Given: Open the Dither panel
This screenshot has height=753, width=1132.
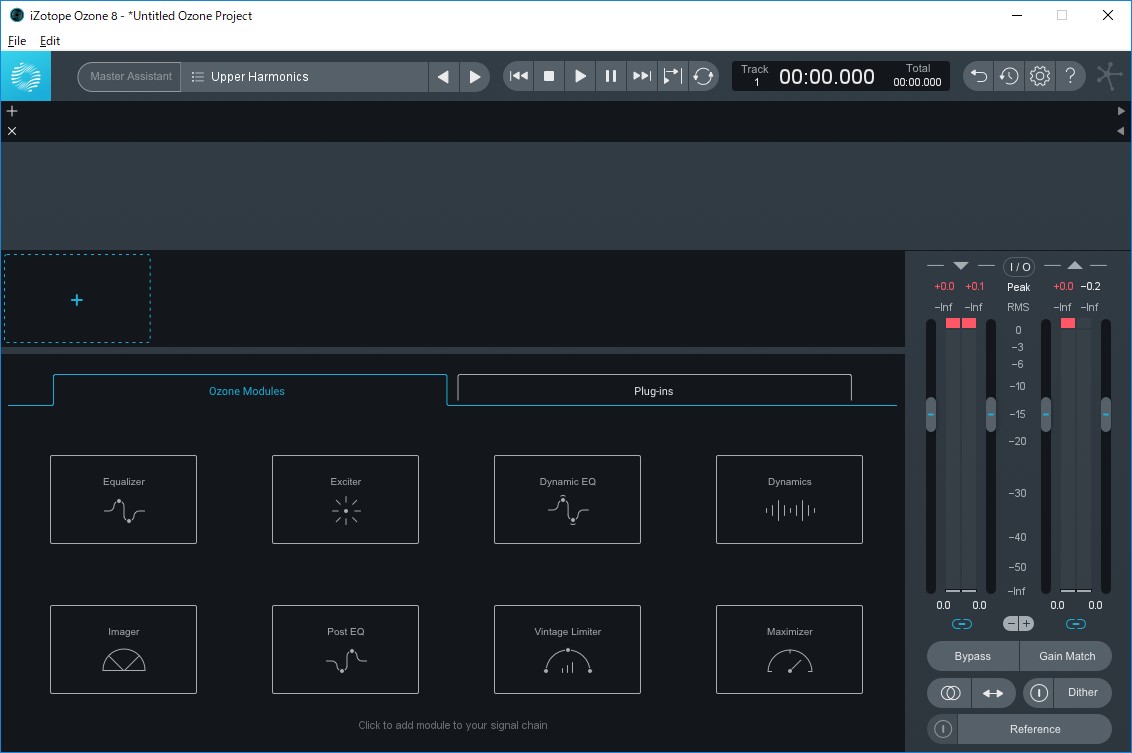Looking at the screenshot, I should pos(1082,692).
